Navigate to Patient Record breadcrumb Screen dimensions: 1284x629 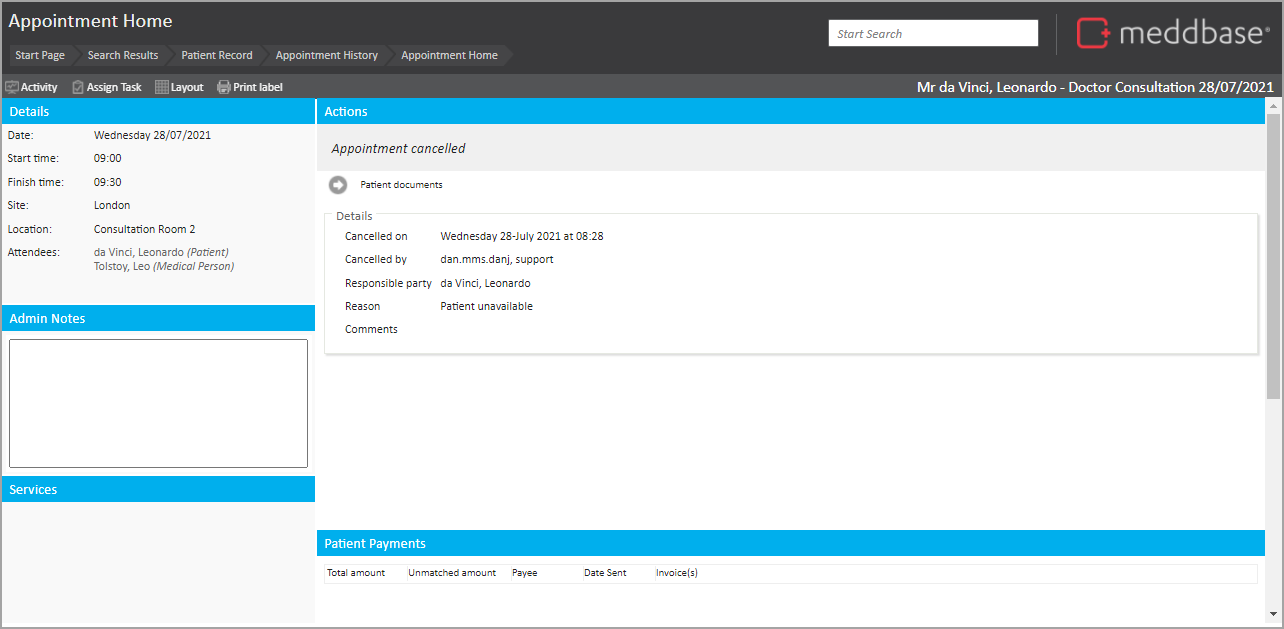coord(216,55)
